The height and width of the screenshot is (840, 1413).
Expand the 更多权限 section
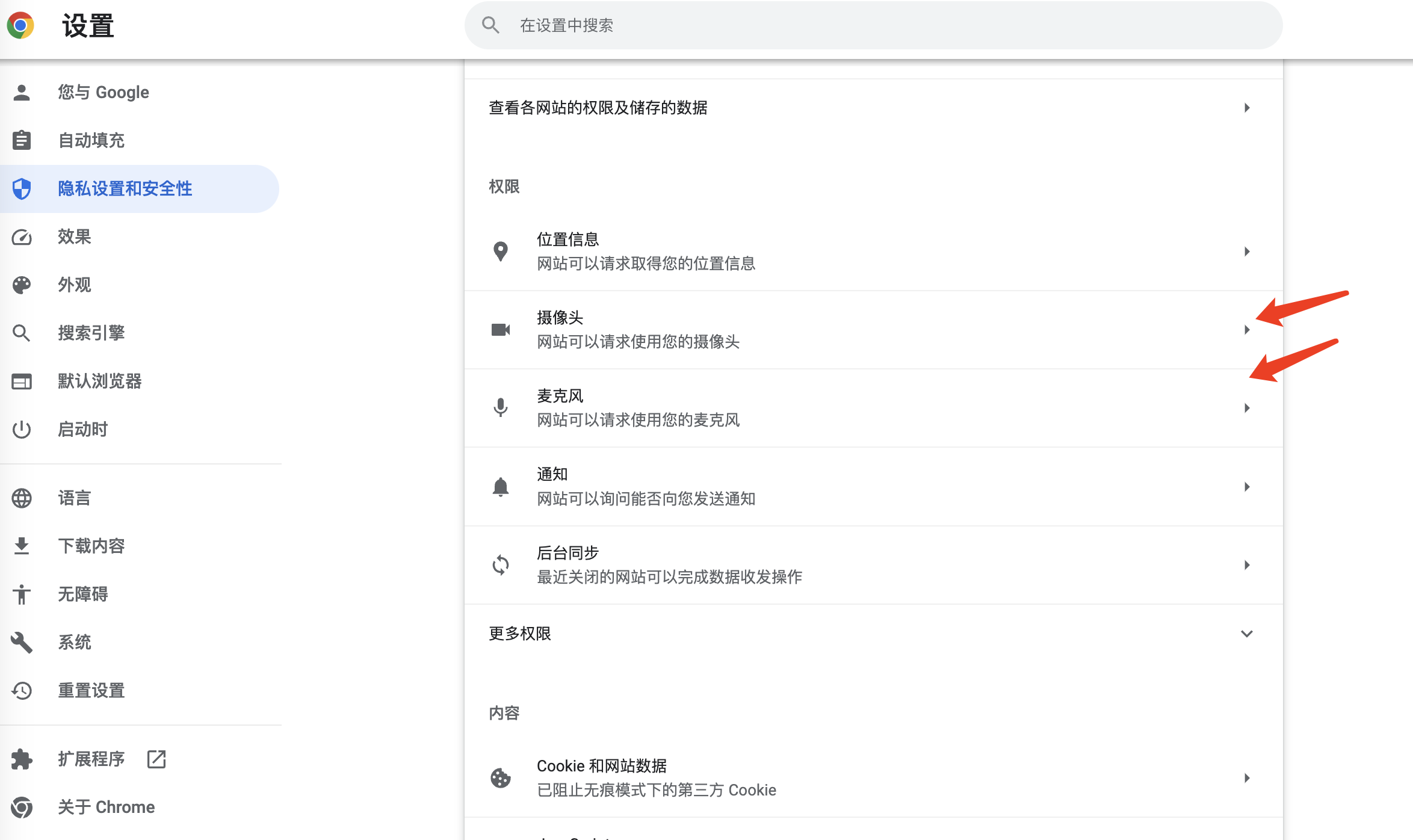pyautogui.click(x=1246, y=634)
